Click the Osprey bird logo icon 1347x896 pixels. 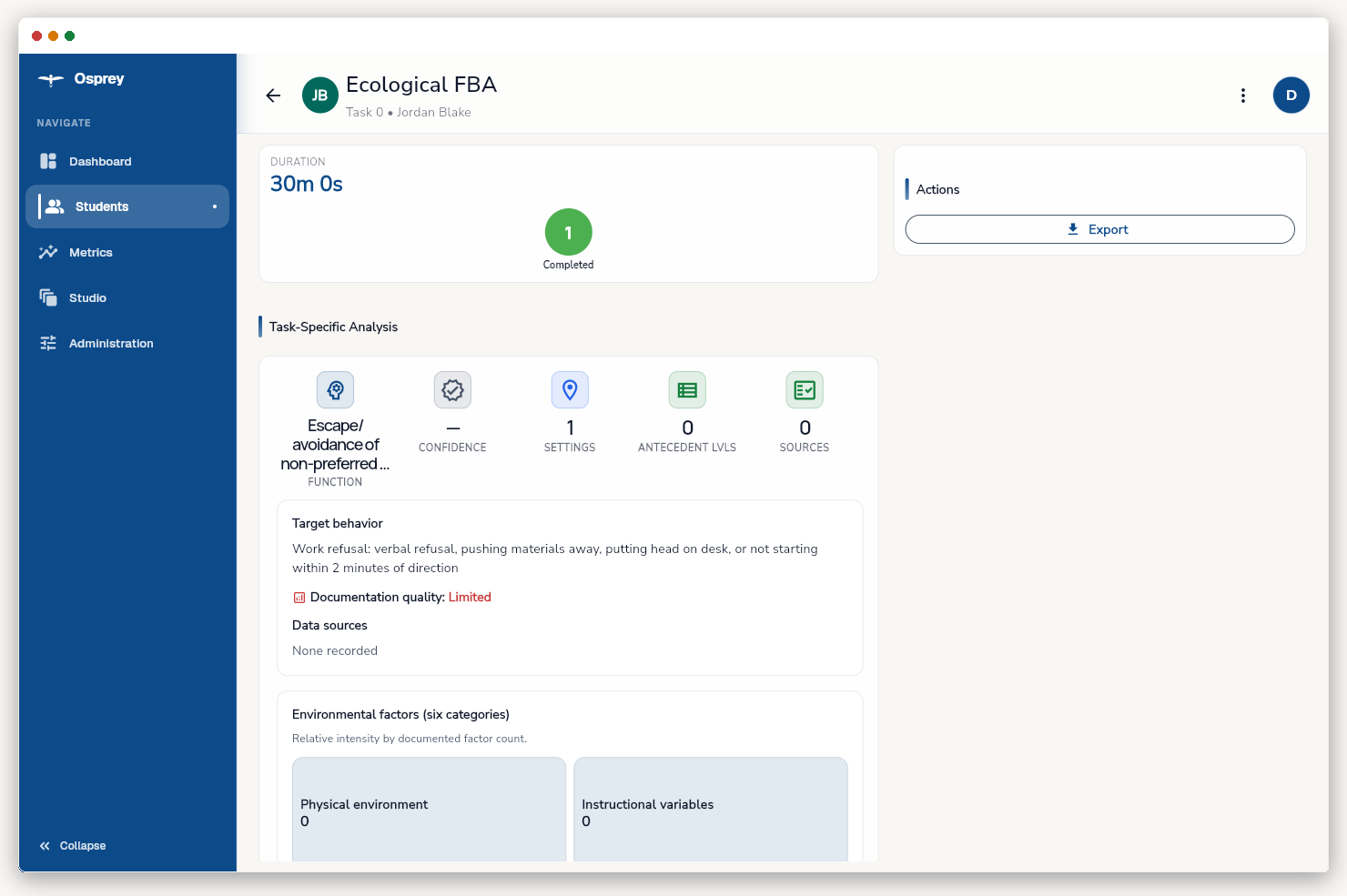click(x=50, y=79)
